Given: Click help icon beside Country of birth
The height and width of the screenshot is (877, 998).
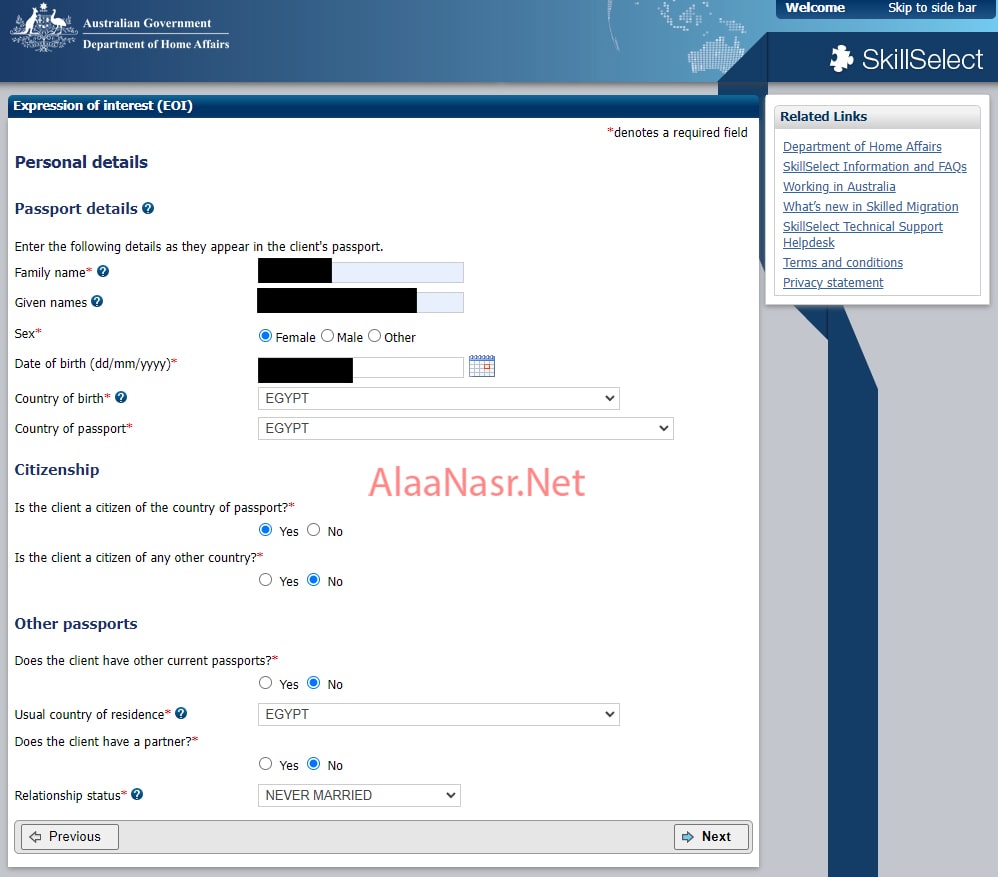Looking at the screenshot, I should point(121,398).
